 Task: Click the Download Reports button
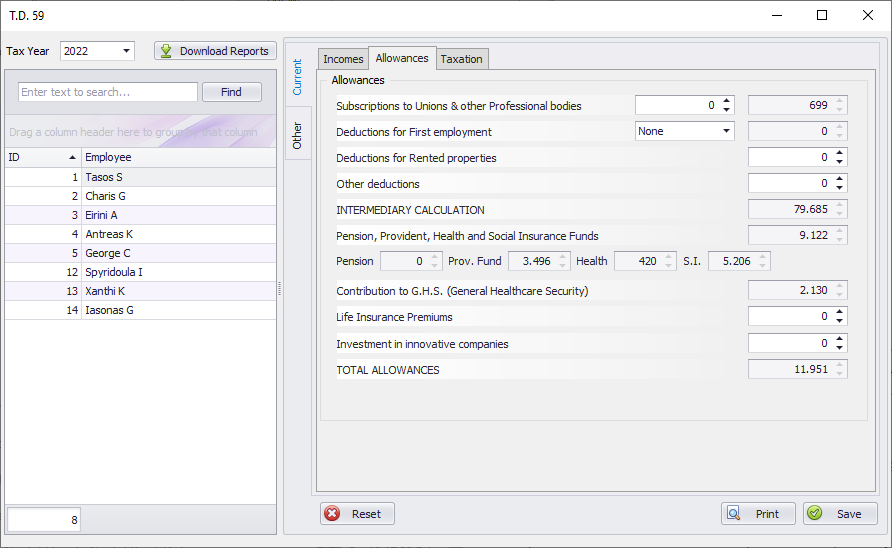215,51
